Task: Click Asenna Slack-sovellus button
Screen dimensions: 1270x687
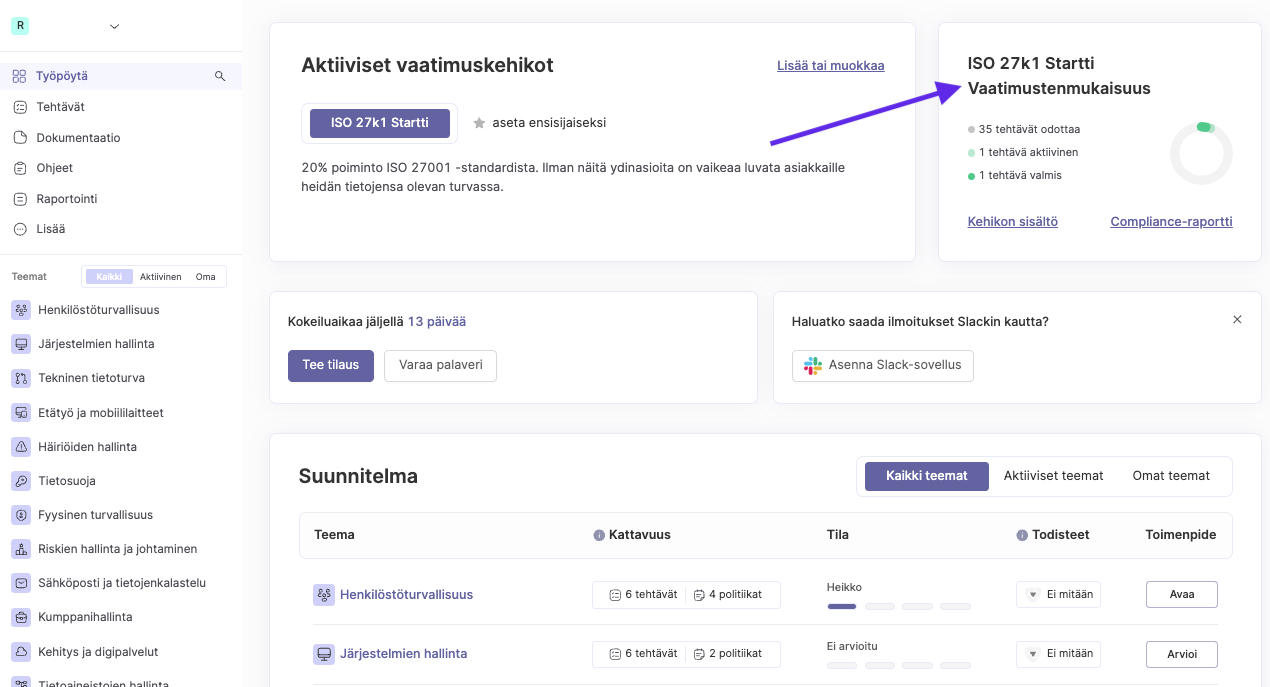Action: pos(883,365)
